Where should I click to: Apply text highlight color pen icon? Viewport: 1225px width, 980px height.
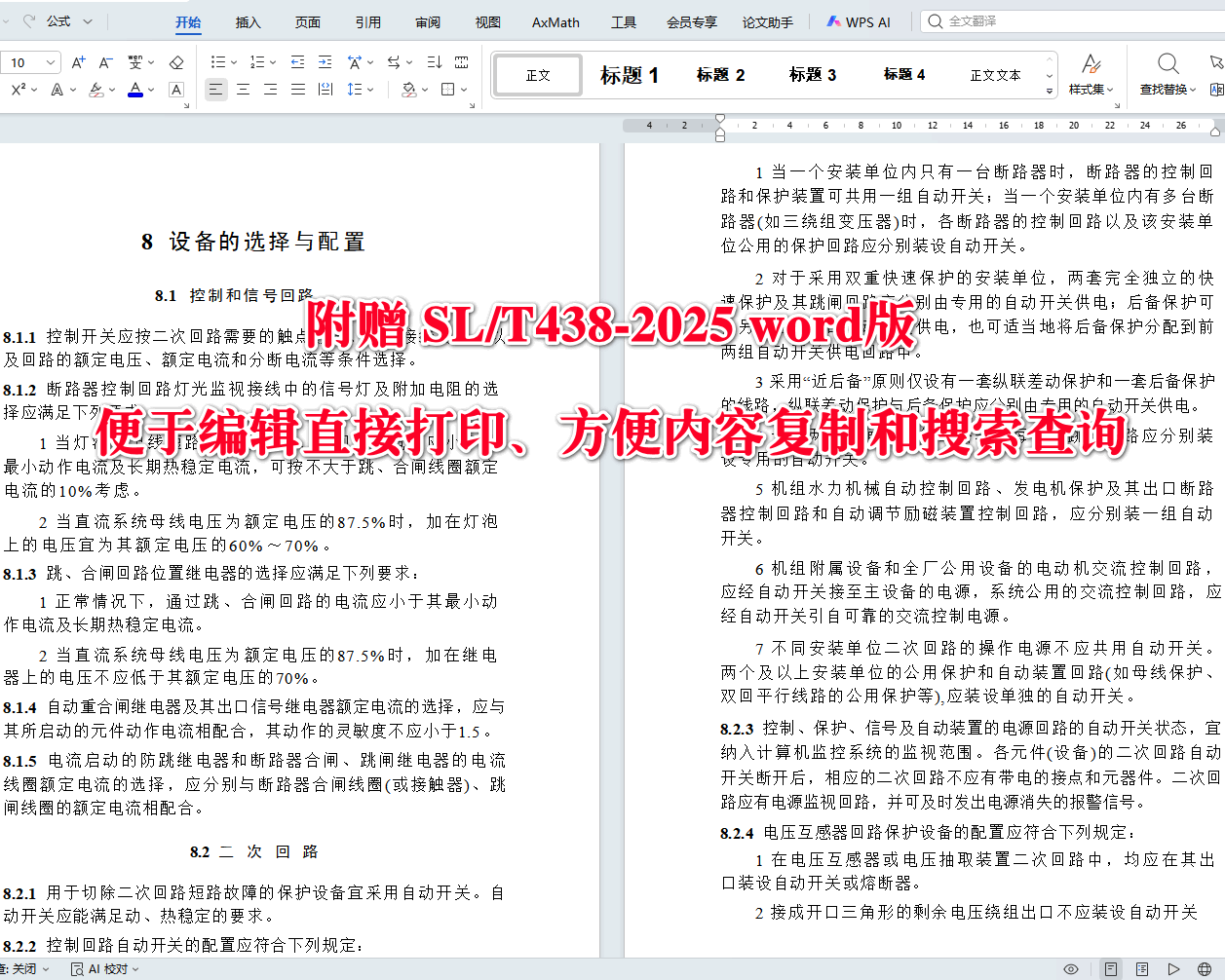(96, 90)
